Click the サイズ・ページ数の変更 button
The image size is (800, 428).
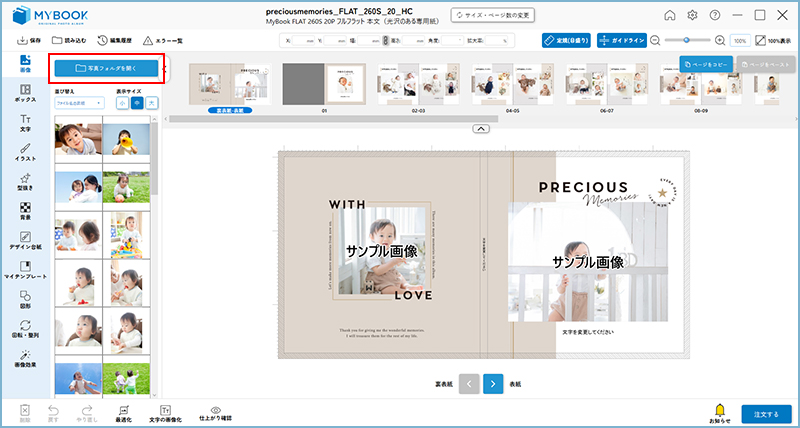tap(492, 15)
